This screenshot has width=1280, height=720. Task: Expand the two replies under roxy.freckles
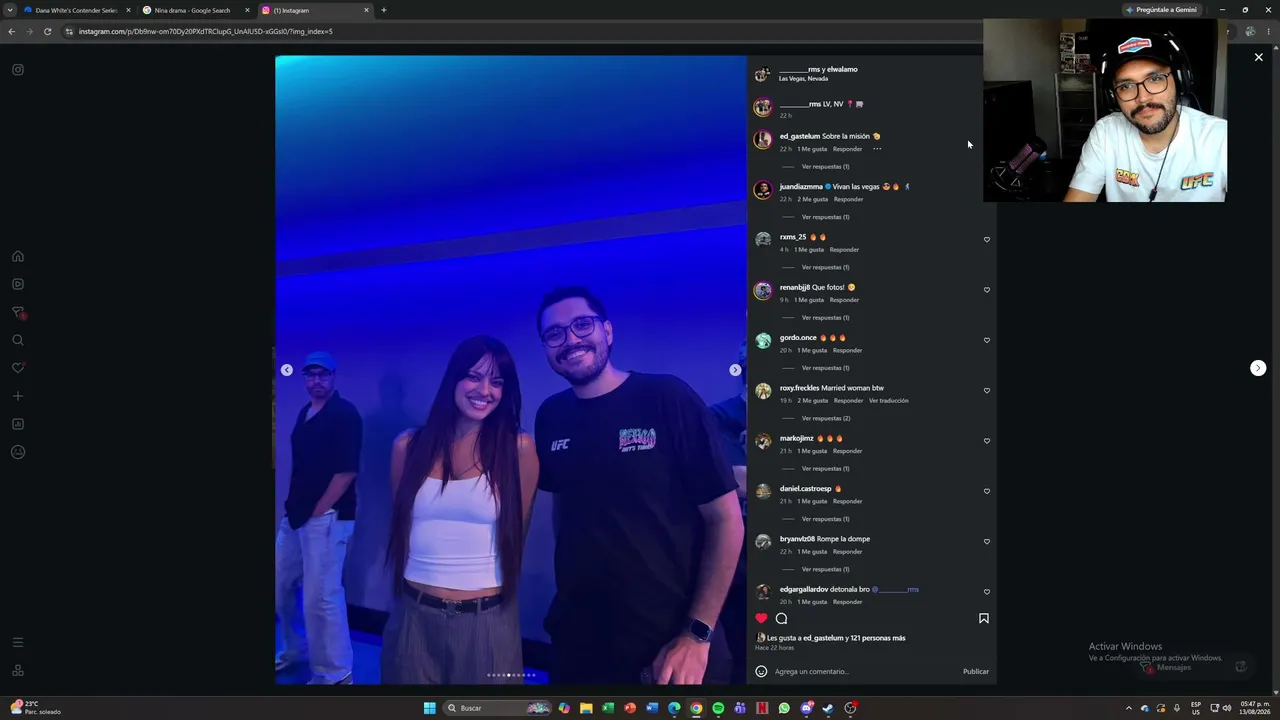click(x=826, y=418)
